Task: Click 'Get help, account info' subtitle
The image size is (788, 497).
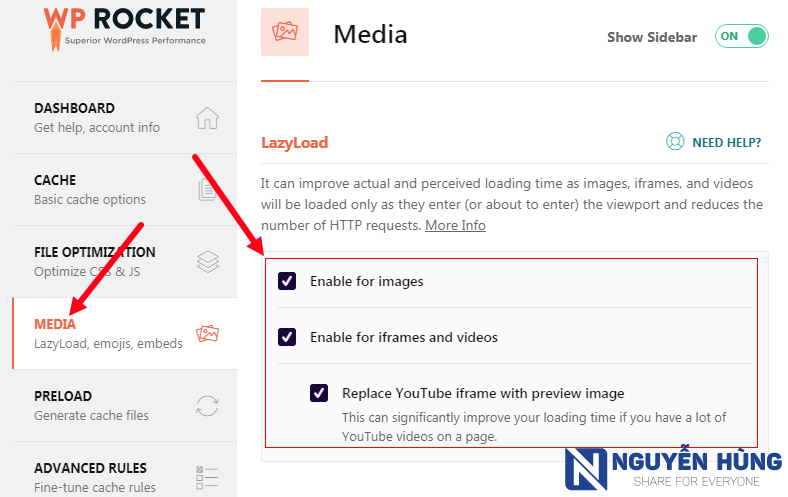Action: (x=97, y=128)
